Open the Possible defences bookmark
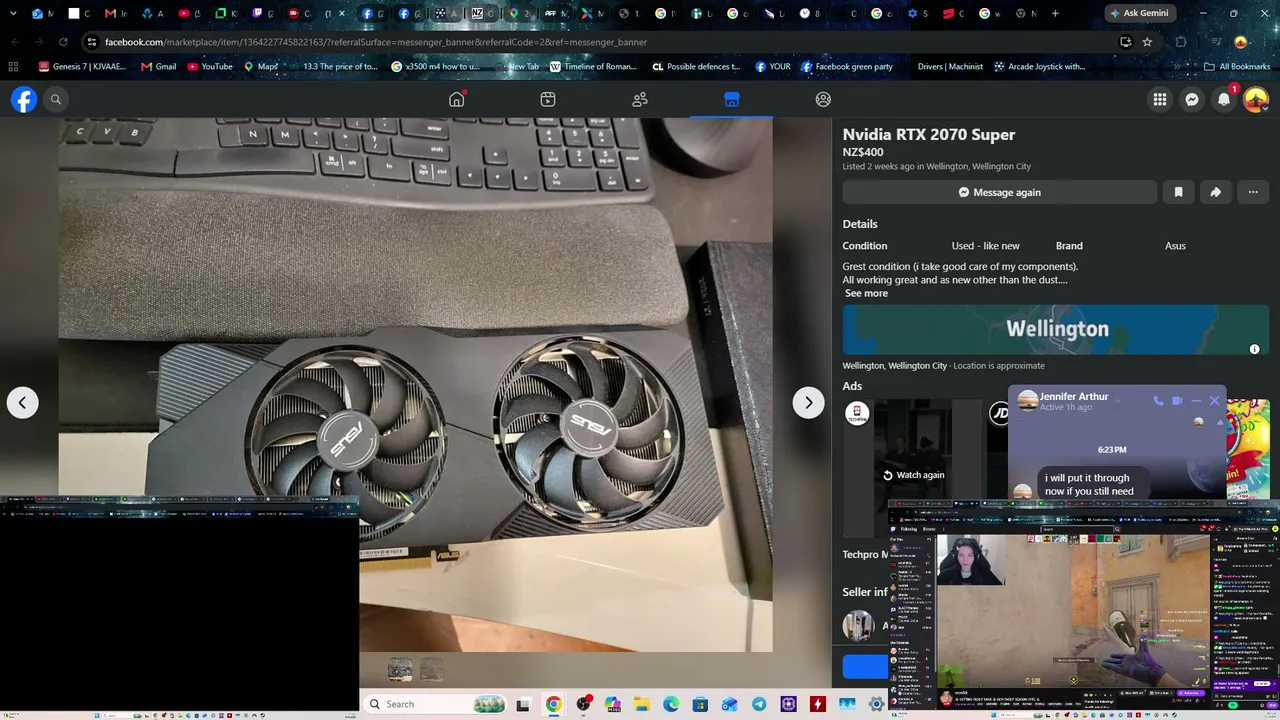This screenshot has height=720, width=1280. [x=696, y=66]
